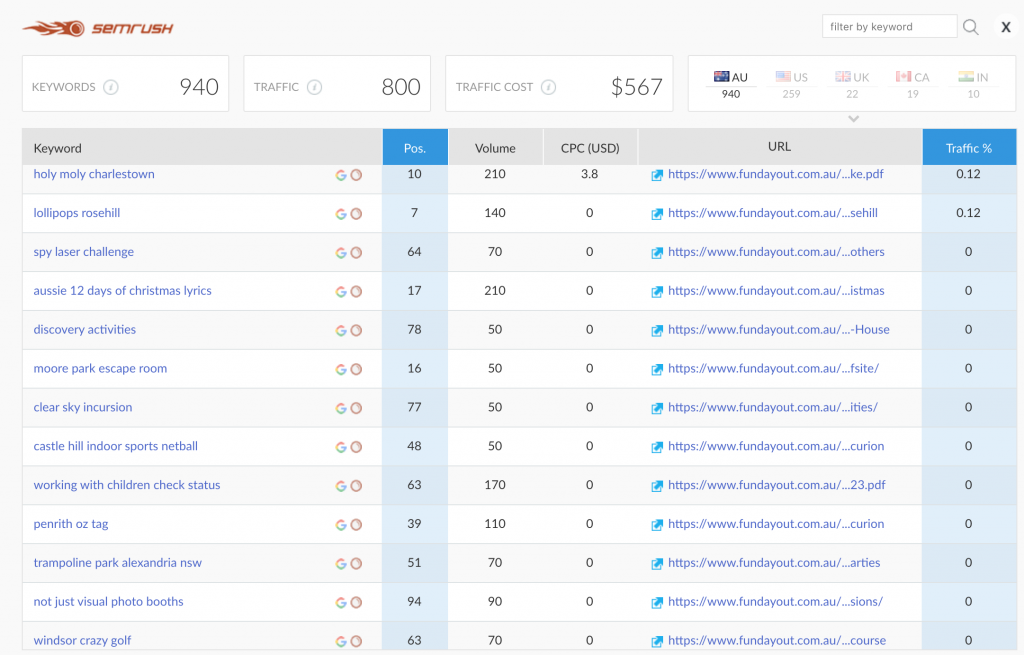Click the search magnifier icon
Image resolution: width=1024 pixels, height=655 pixels.
point(970,27)
